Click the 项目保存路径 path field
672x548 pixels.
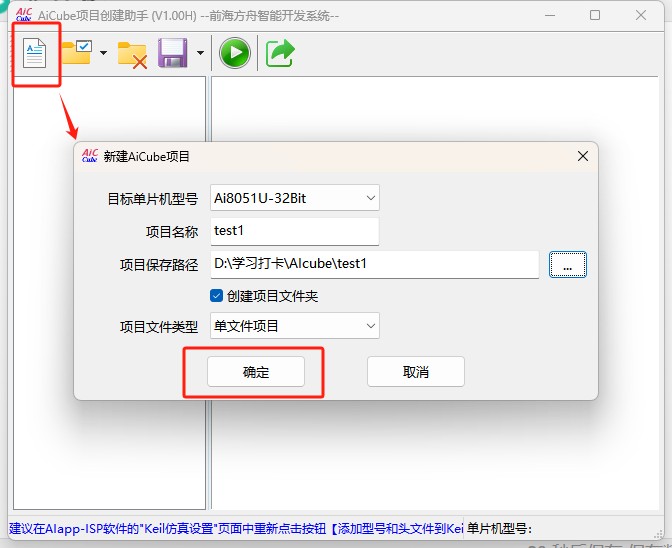pyautogui.click(x=375, y=264)
